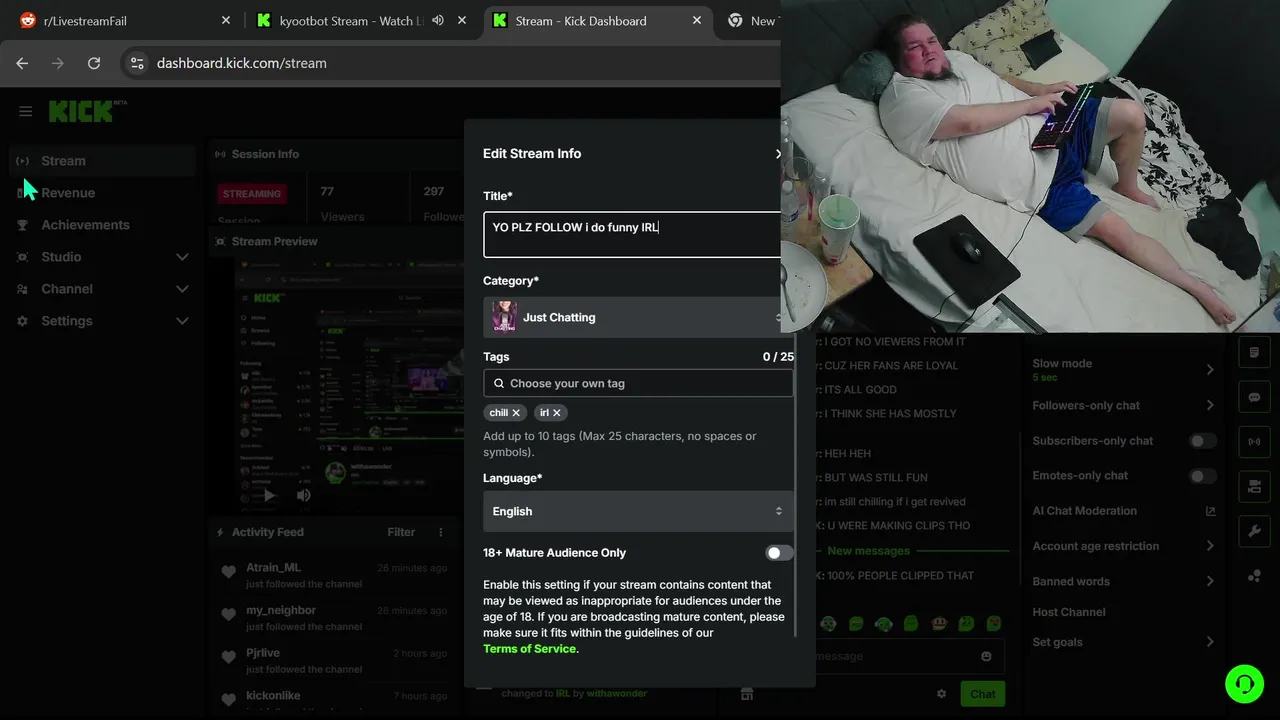Open chat settings gear icon
This screenshot has width=1280, height=720.
[941, 693]
